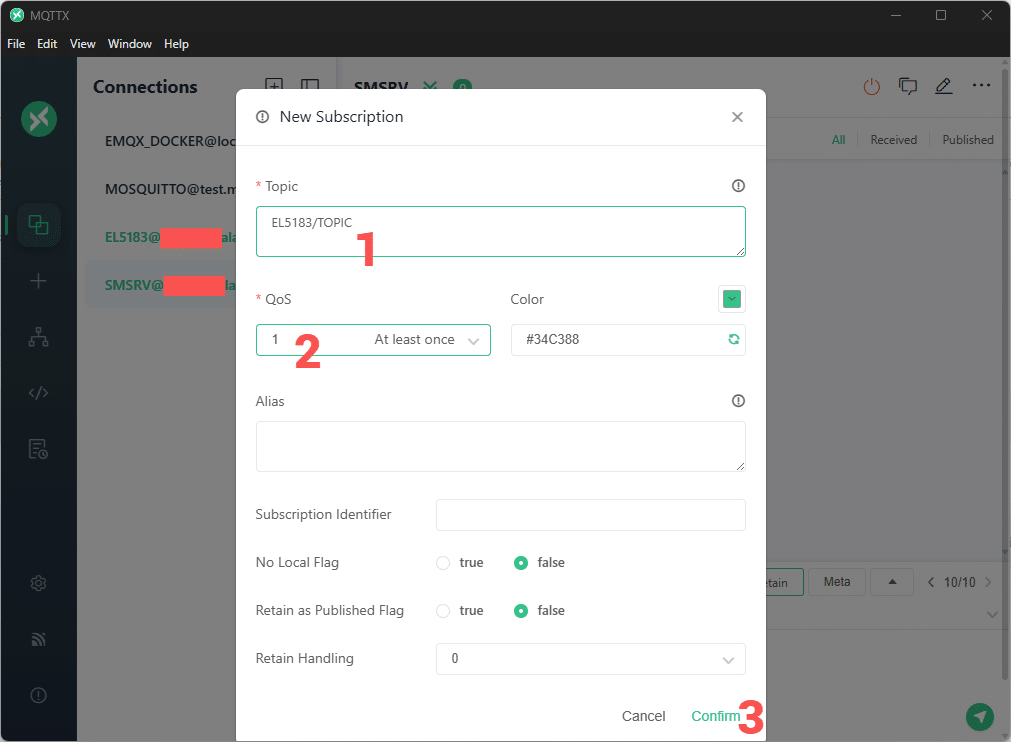
Task: Confirm the new subscription
Action: (716, 716)
